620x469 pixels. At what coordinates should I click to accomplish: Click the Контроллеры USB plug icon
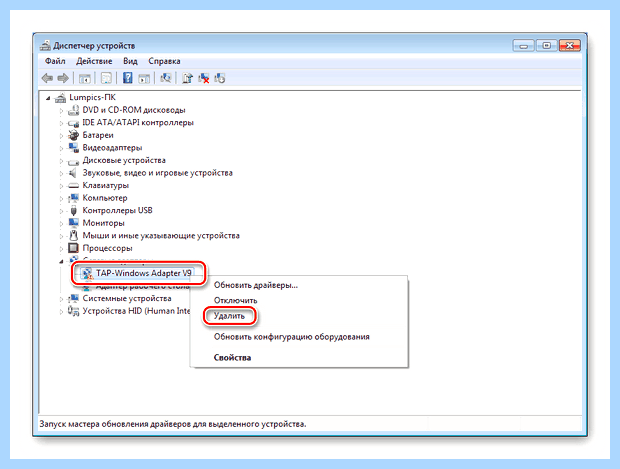(74, 210)
